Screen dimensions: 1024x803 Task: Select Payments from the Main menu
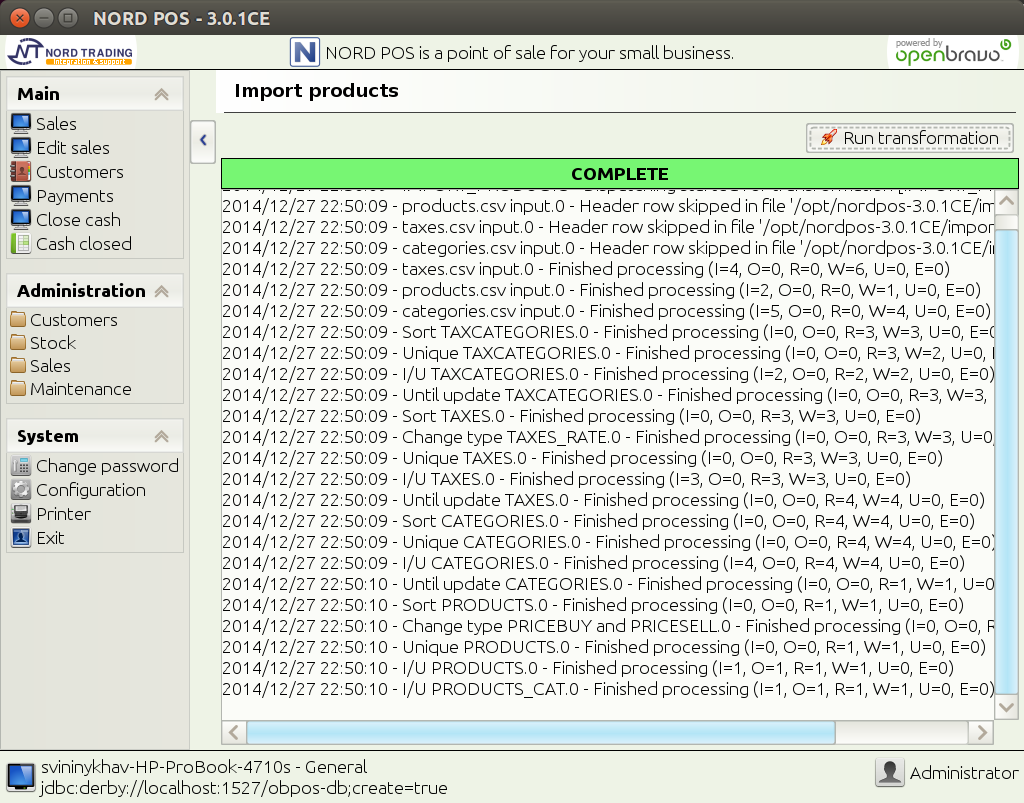point(74,196)
